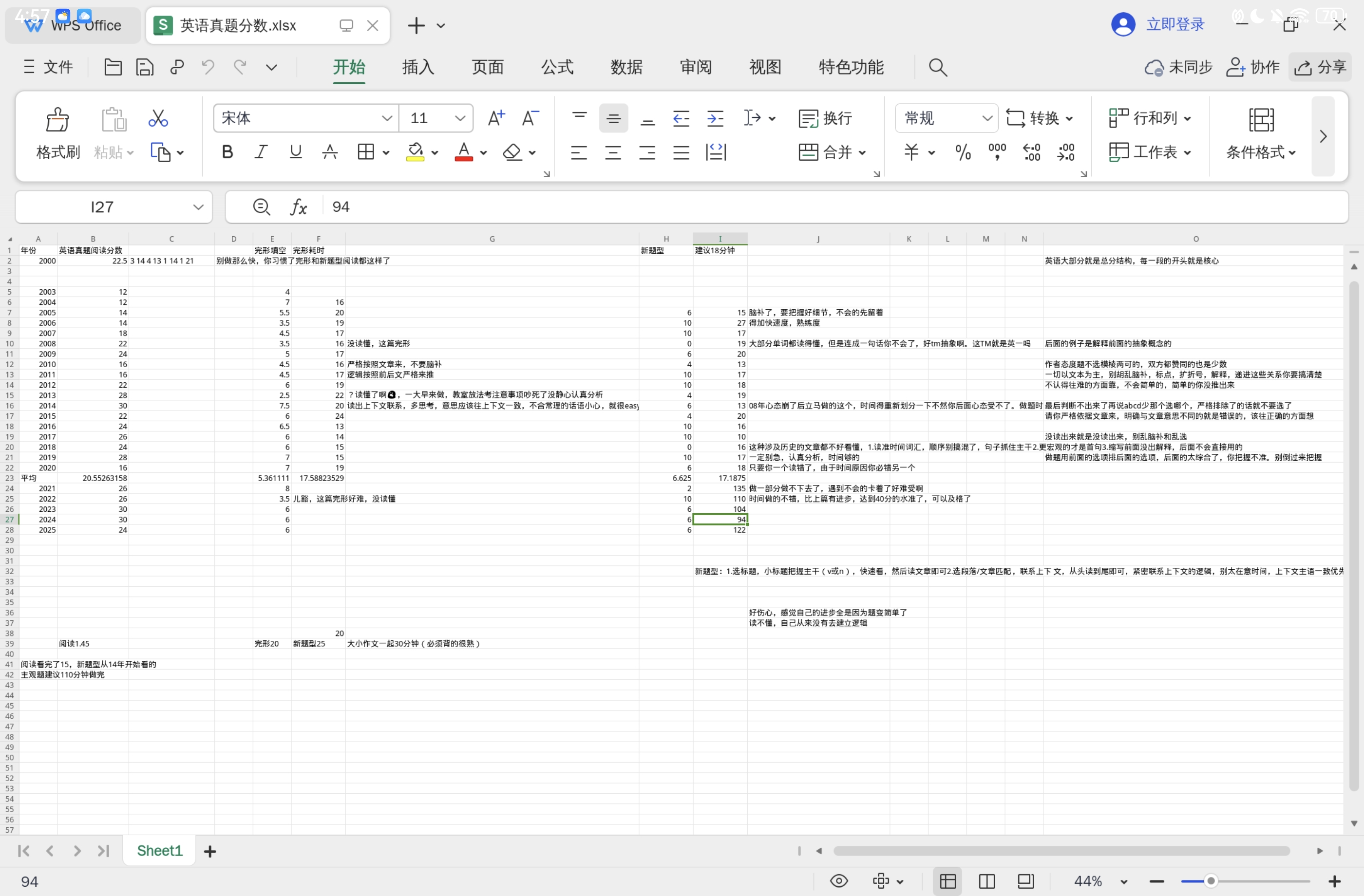Toggle justify text alignment
The height and width of the screenshot is (896, 1364).
pyautogui.click(x=682, y=152)
